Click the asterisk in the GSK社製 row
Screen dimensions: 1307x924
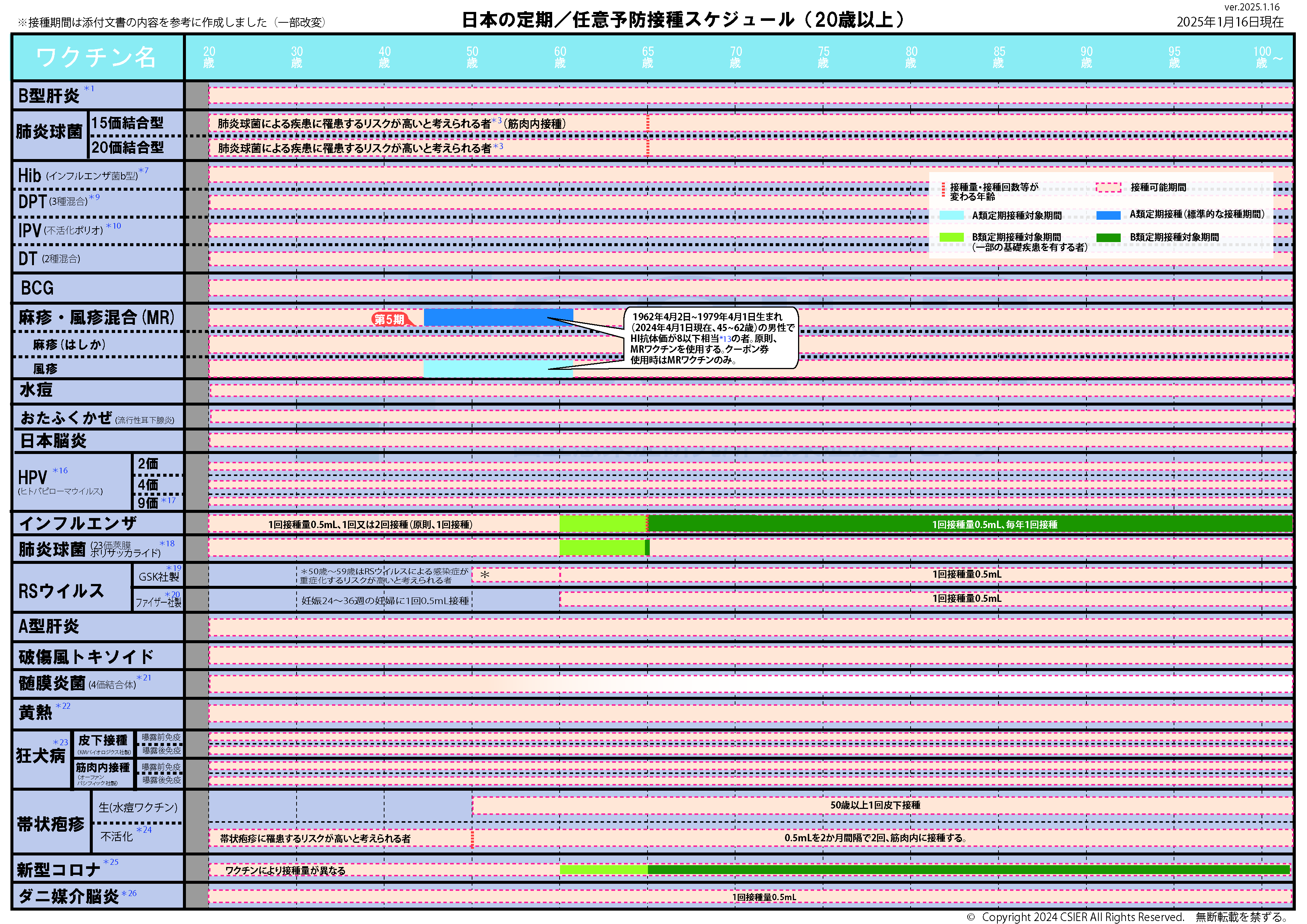(484, 575)
